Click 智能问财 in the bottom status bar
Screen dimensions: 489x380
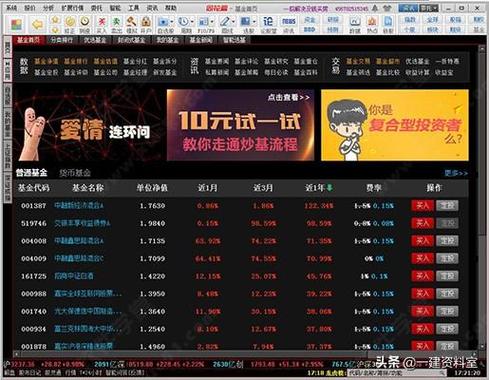pos(125,373)
